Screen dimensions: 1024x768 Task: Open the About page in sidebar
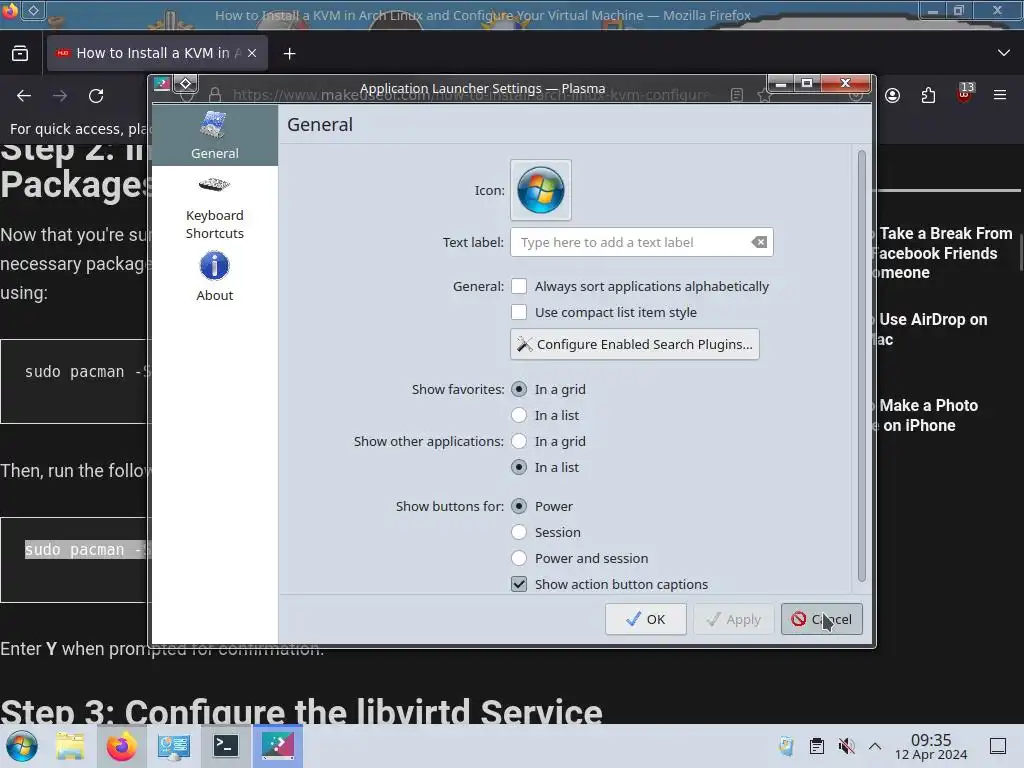point(214,277)
